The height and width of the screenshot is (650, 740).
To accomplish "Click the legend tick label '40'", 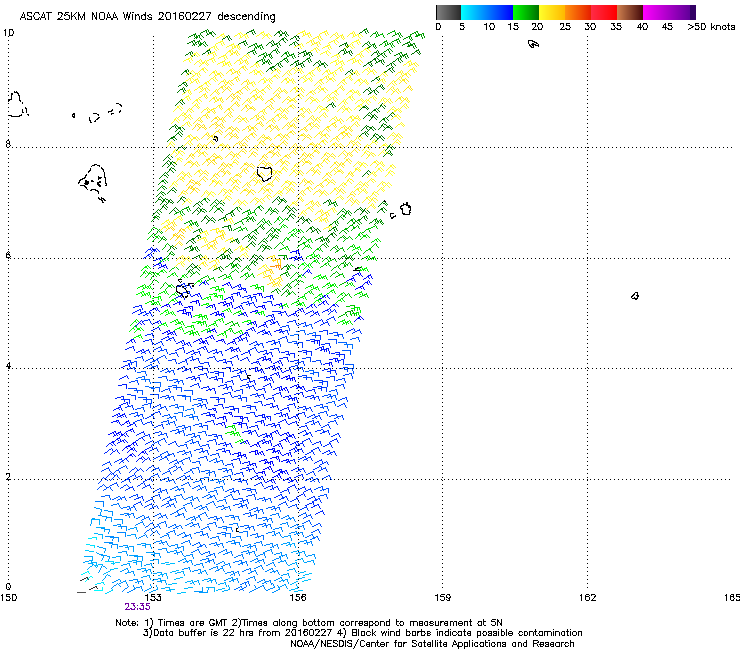I will pyautogui.click(x=642, y=27).
